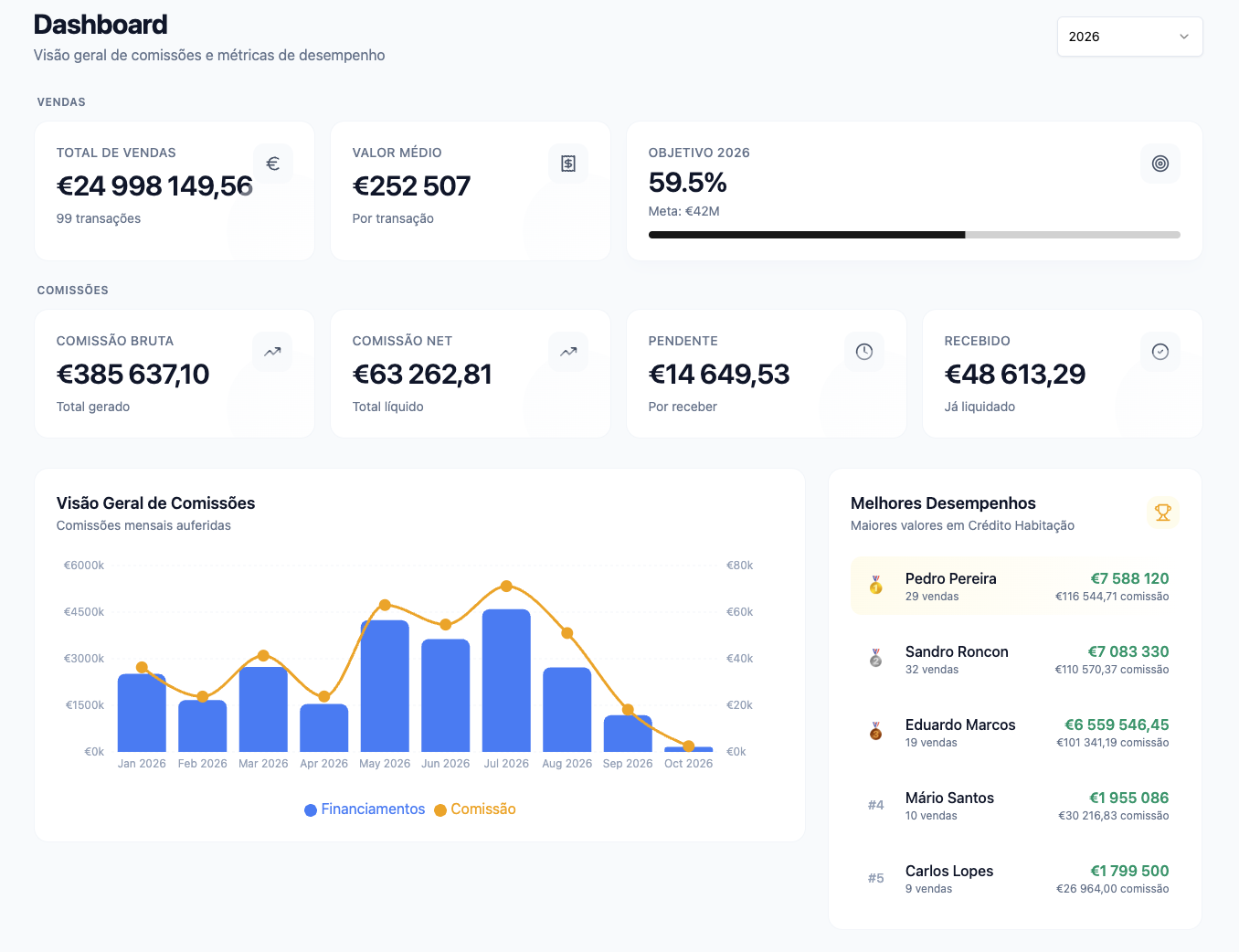Viewport: 1239px width, 952px height.
Task: Select Carlos Lopes ranked #5
Action: (x=1015, y=878)
